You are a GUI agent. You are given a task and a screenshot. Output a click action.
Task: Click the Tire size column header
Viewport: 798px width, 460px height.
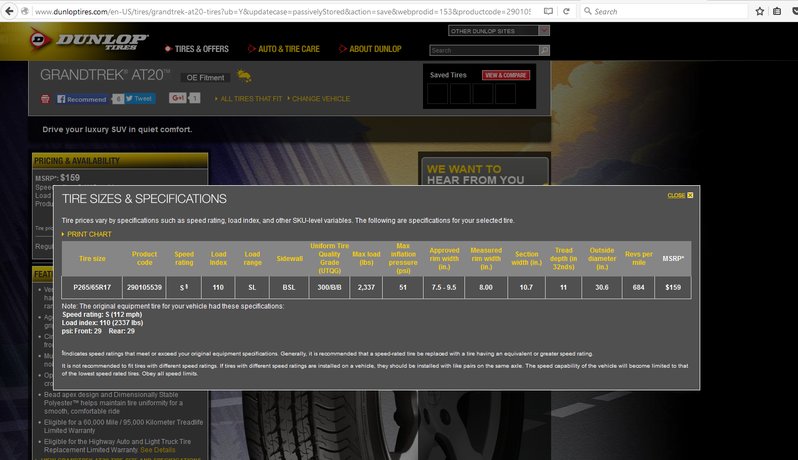pyautogui.click(x=92, y=258)
